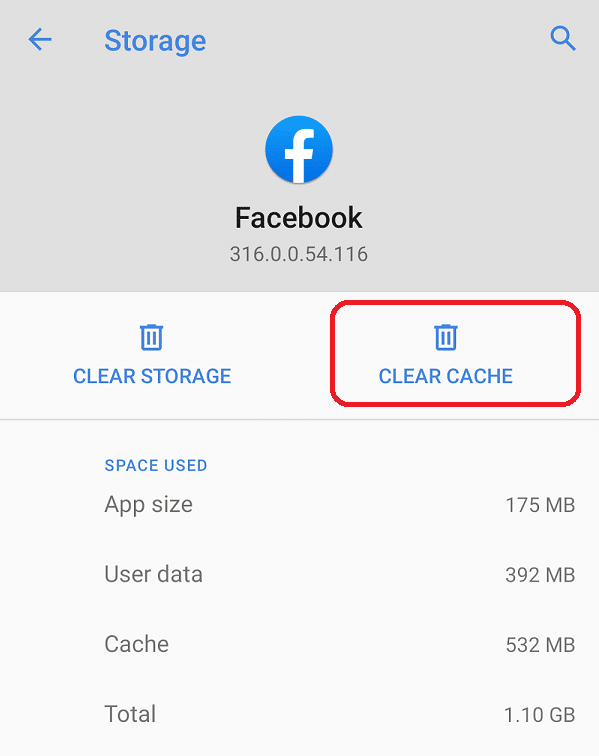
Task: Tap the 175 MB app size value
Action: pyautogui.click(x=540, y=505)
